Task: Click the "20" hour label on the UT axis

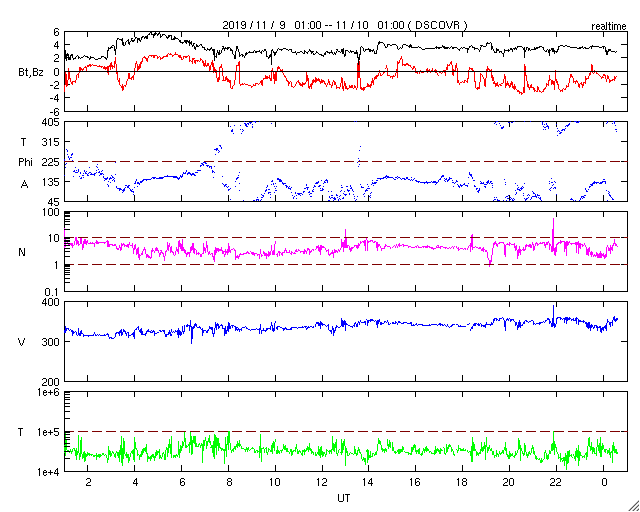Action: pos(509,481)
